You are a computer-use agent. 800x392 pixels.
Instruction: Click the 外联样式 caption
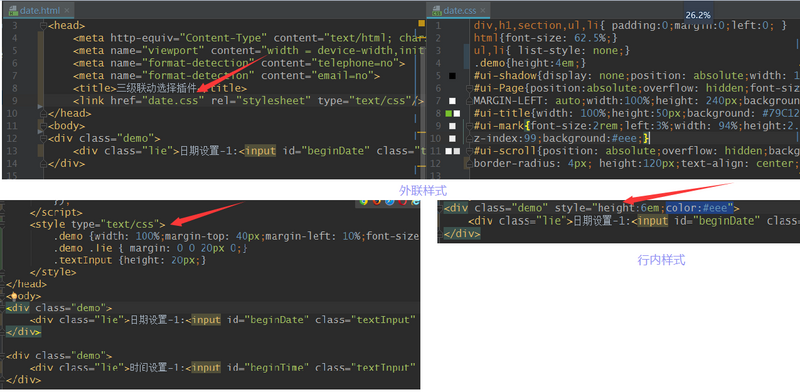coord(423,191)
